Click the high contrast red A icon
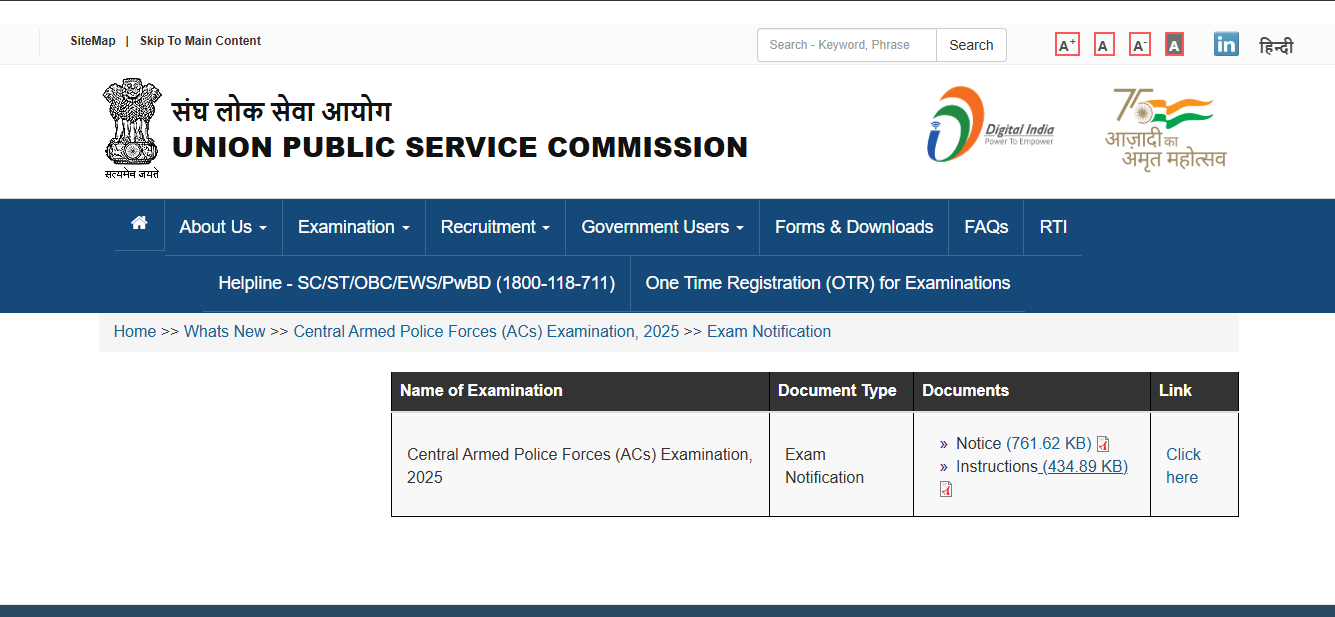Viewport: 1335px width, 617px height. click(x=1174, y=44)
